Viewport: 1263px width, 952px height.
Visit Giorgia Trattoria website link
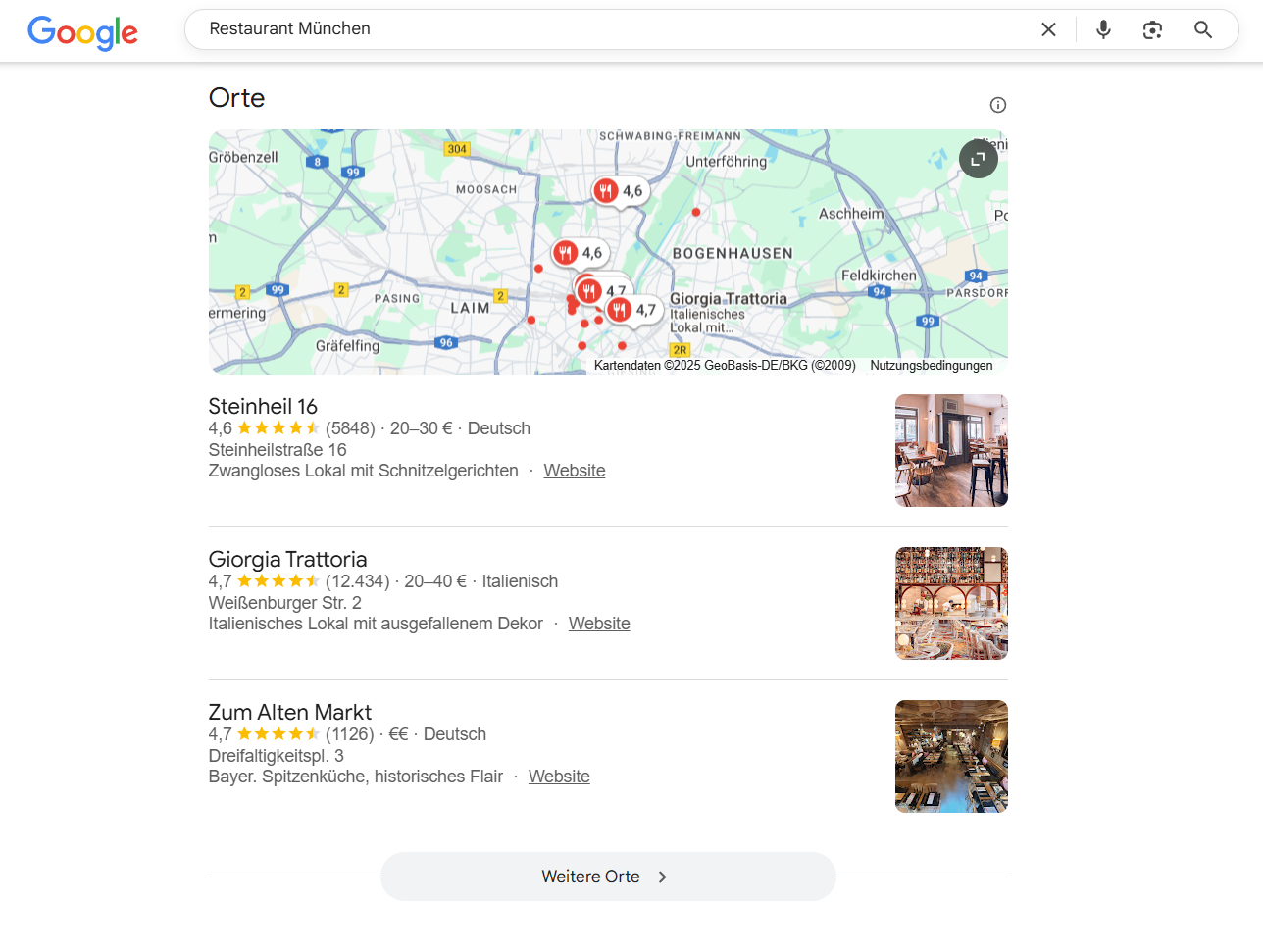tap(598, 624)
